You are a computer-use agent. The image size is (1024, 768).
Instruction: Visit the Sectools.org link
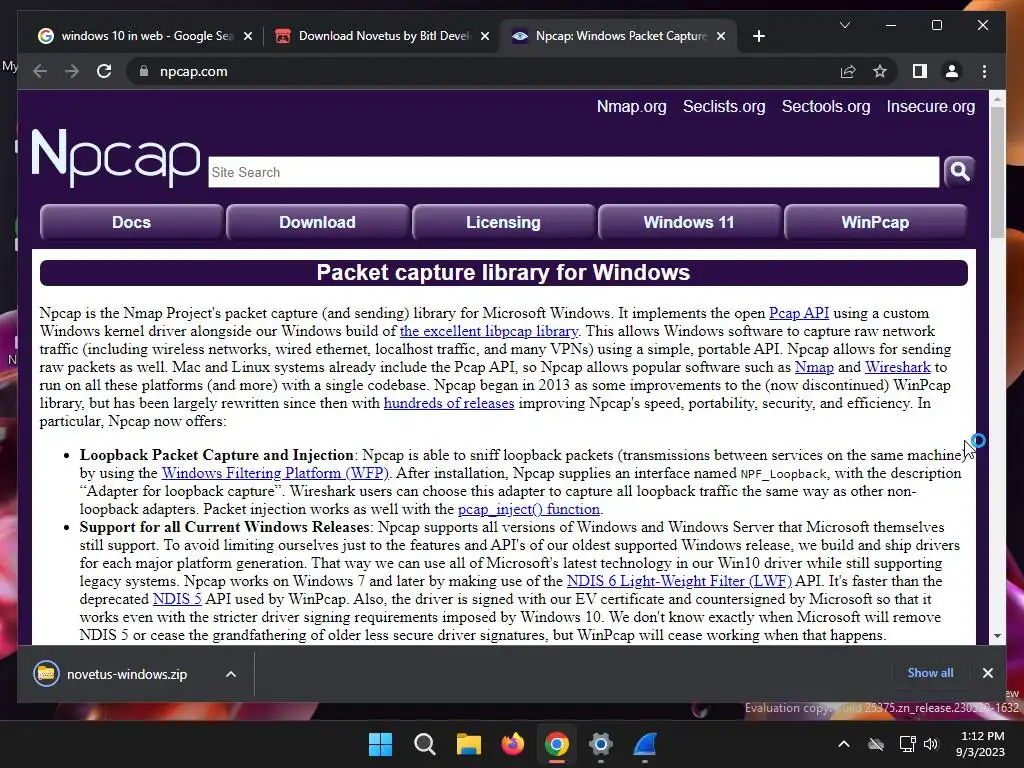point(825,106)
